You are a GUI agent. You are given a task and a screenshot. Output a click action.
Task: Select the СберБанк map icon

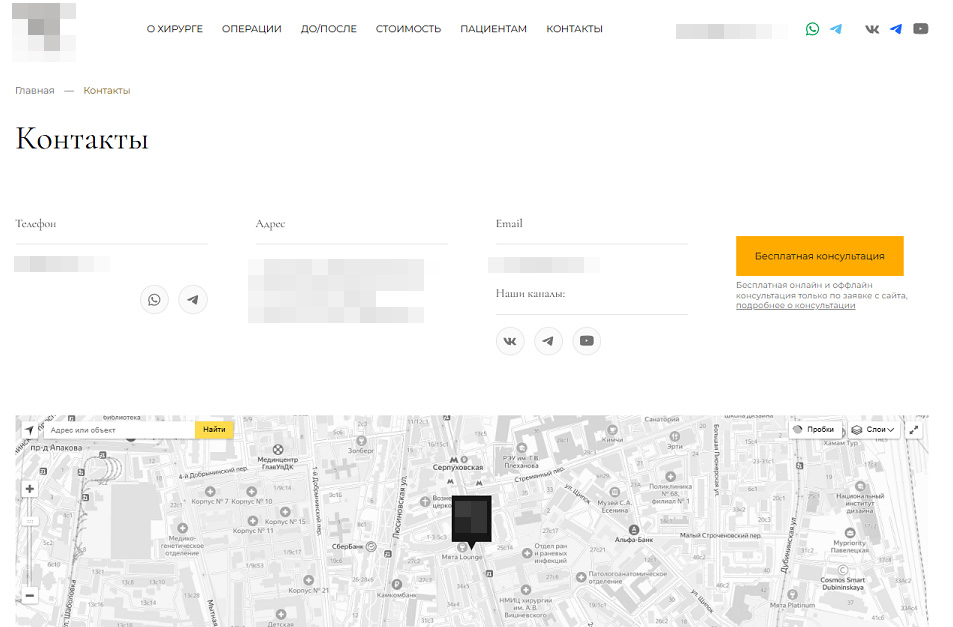371,546
